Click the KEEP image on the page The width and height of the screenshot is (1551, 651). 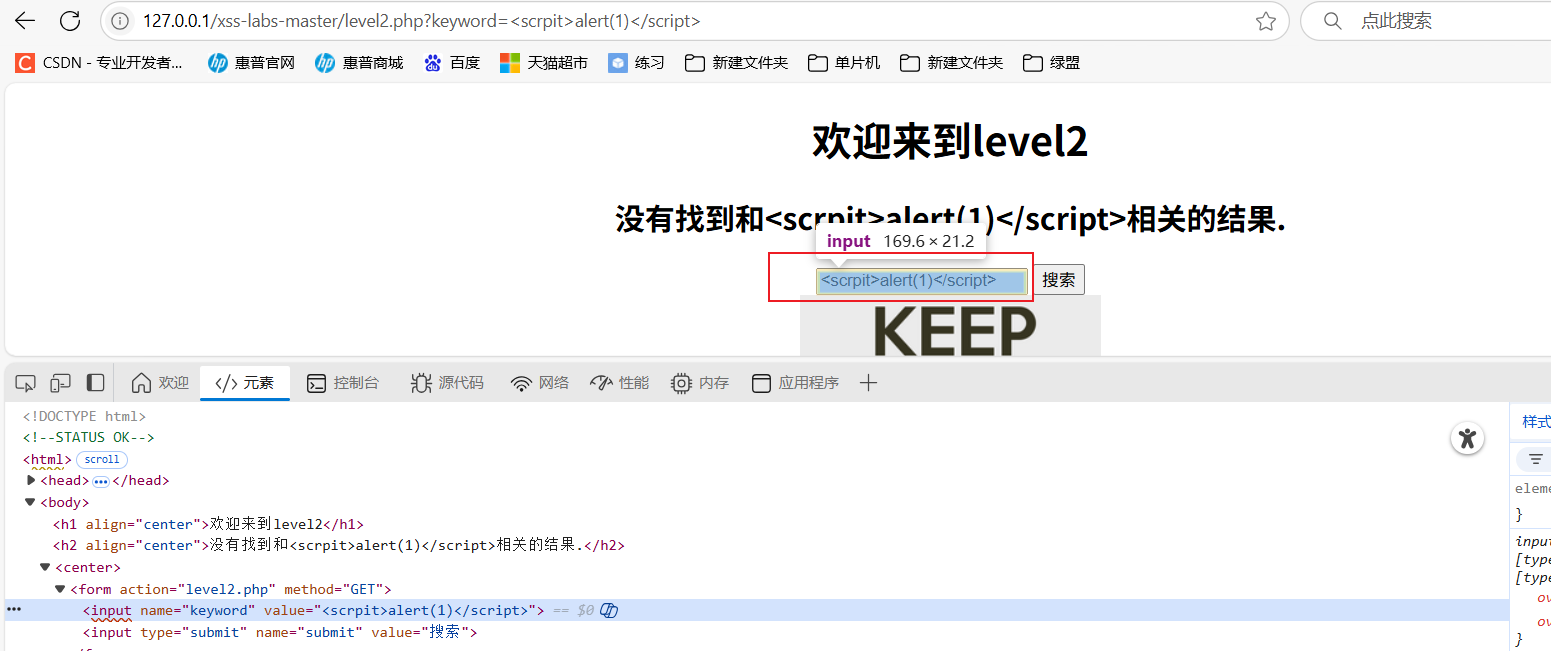tap(950, 326)
